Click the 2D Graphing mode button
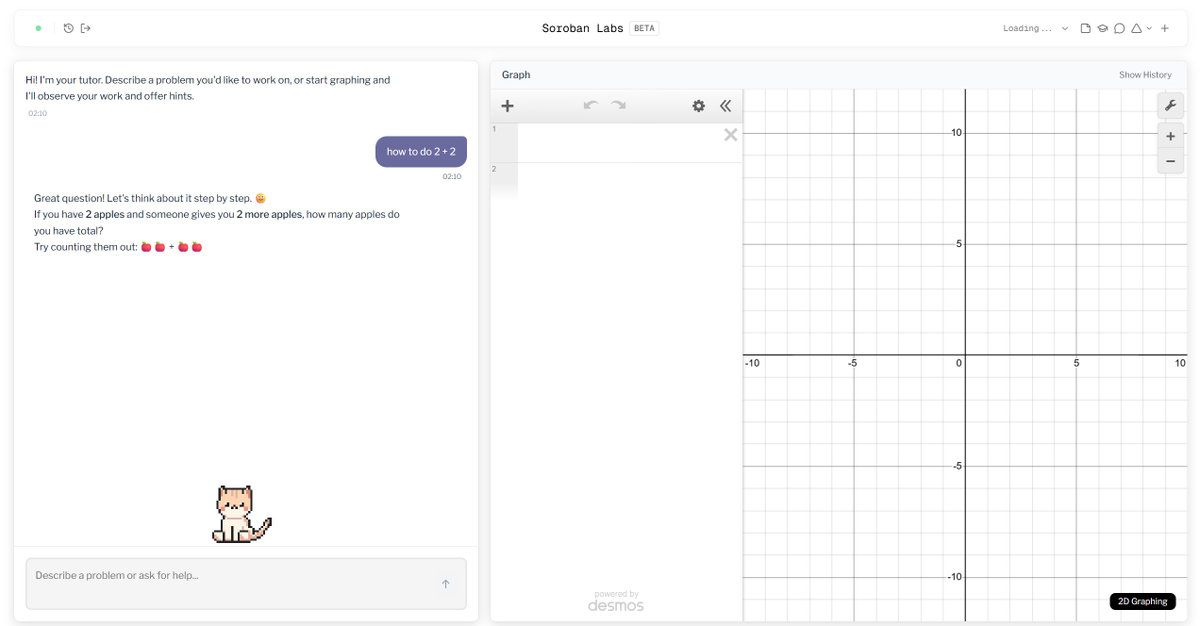1200x626 pixels. 1143,601
